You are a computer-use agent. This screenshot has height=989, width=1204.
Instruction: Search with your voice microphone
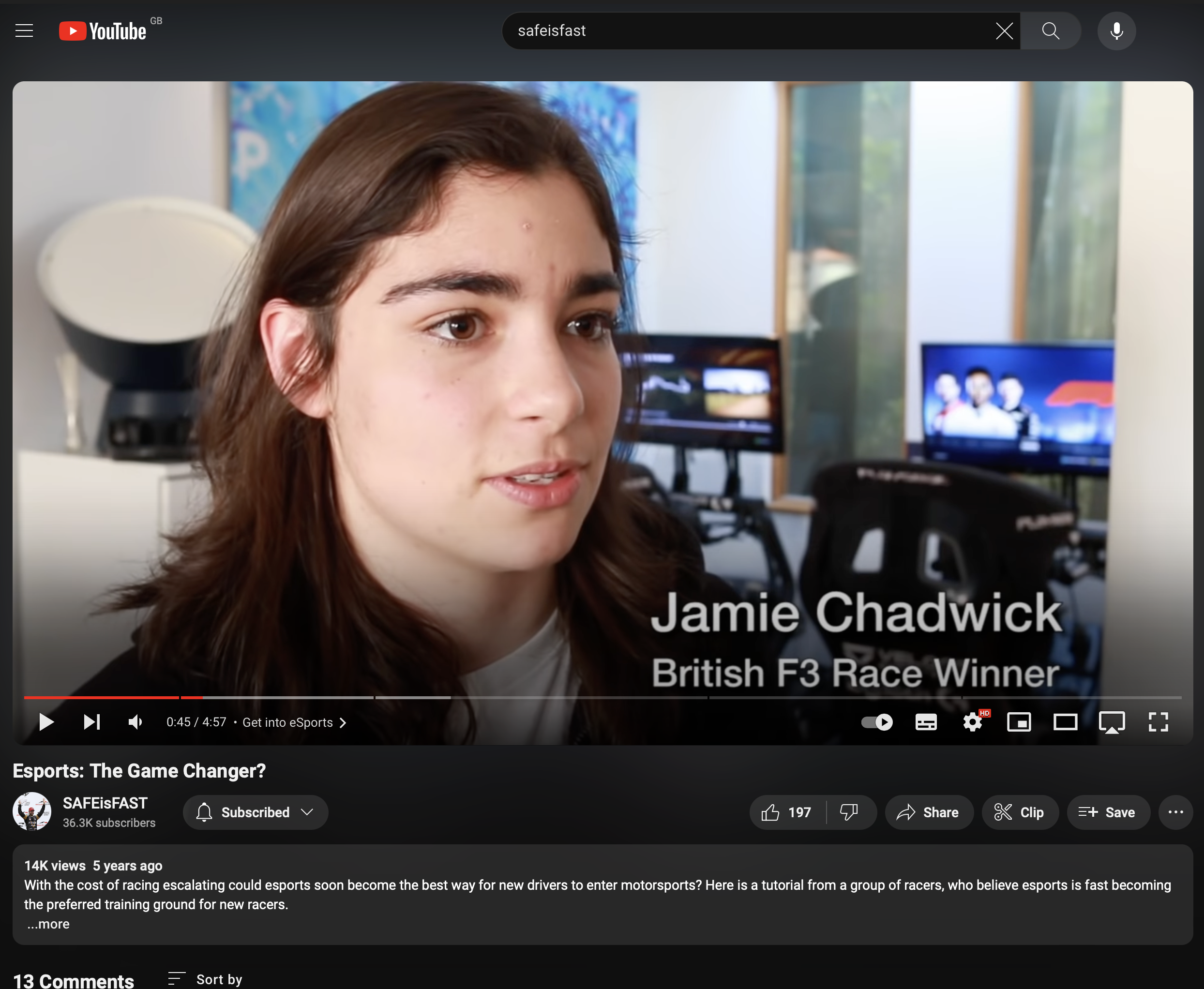click(x=1116, y=31)
